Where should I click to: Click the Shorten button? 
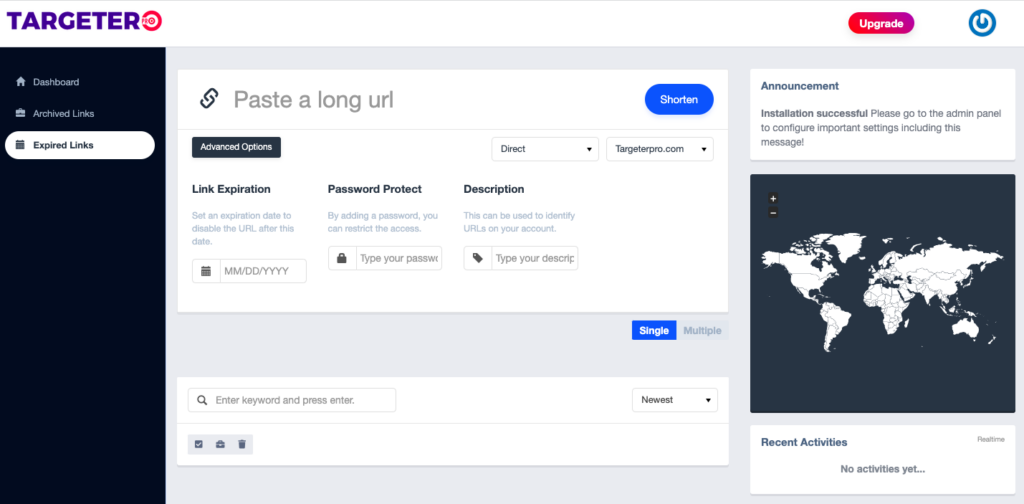[679, 99]
